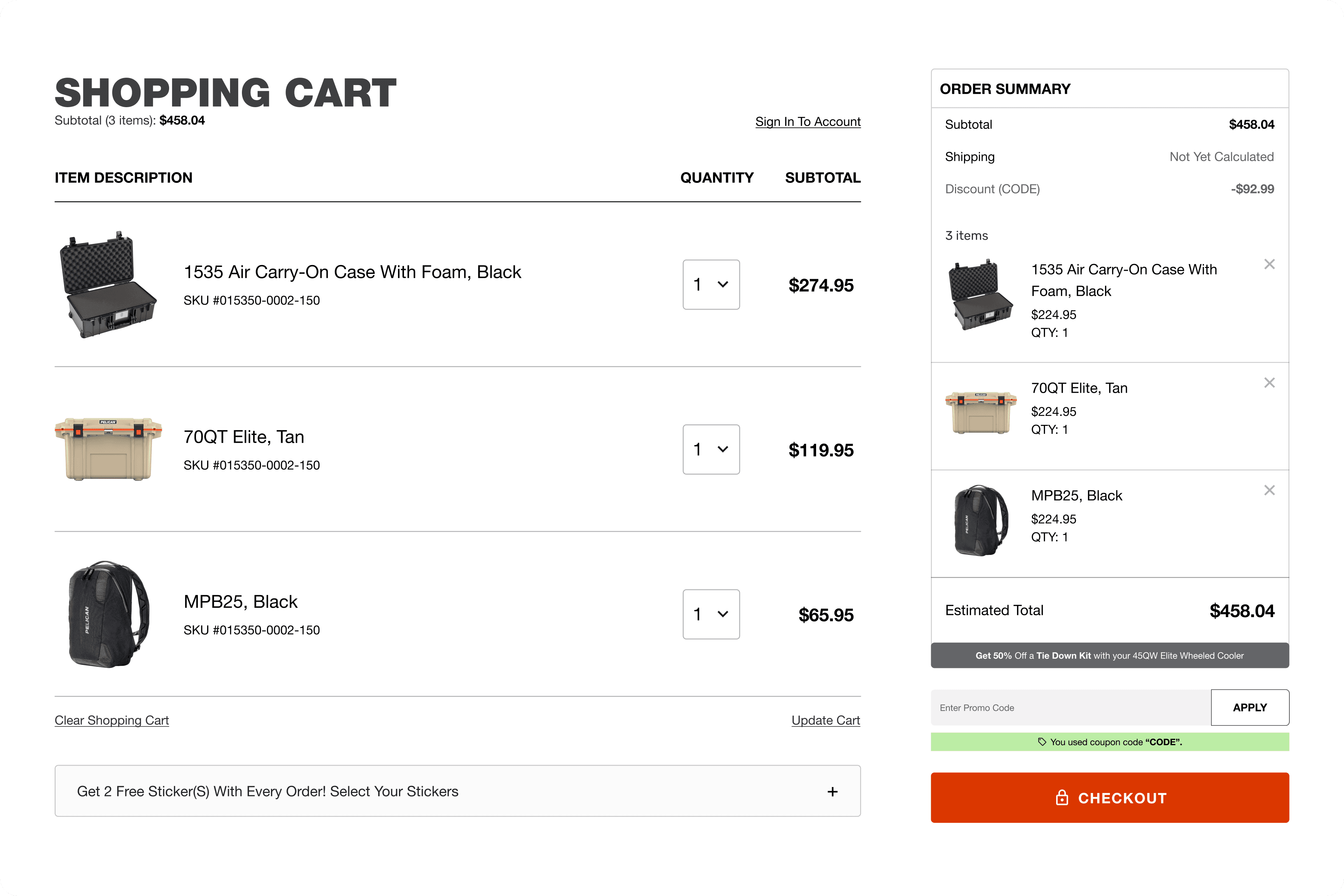
Task: Open quantity dropdown for MPB25, Black
Action: (711, 614)
